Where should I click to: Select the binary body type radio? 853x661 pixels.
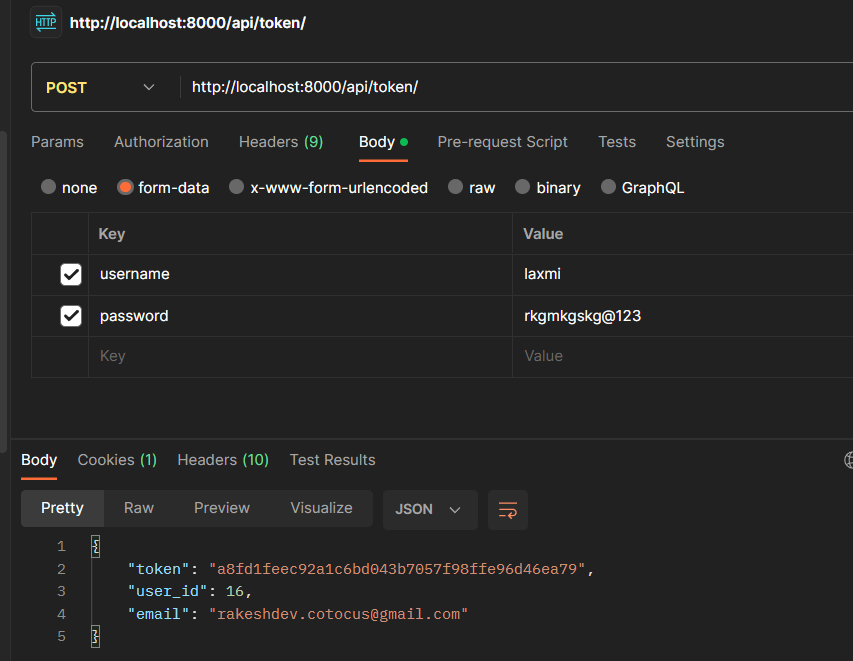click(522, 187)
